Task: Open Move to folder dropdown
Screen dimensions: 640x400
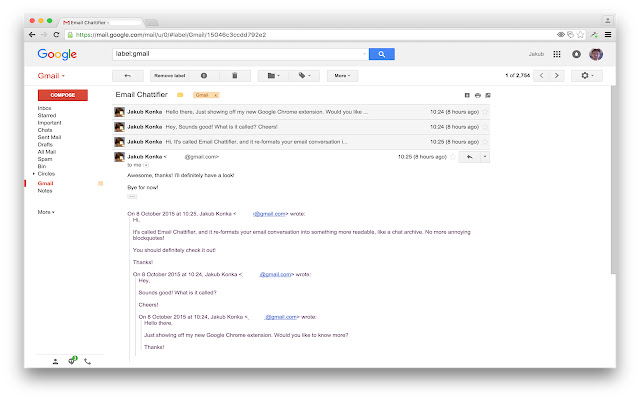Action: point(273,76)
